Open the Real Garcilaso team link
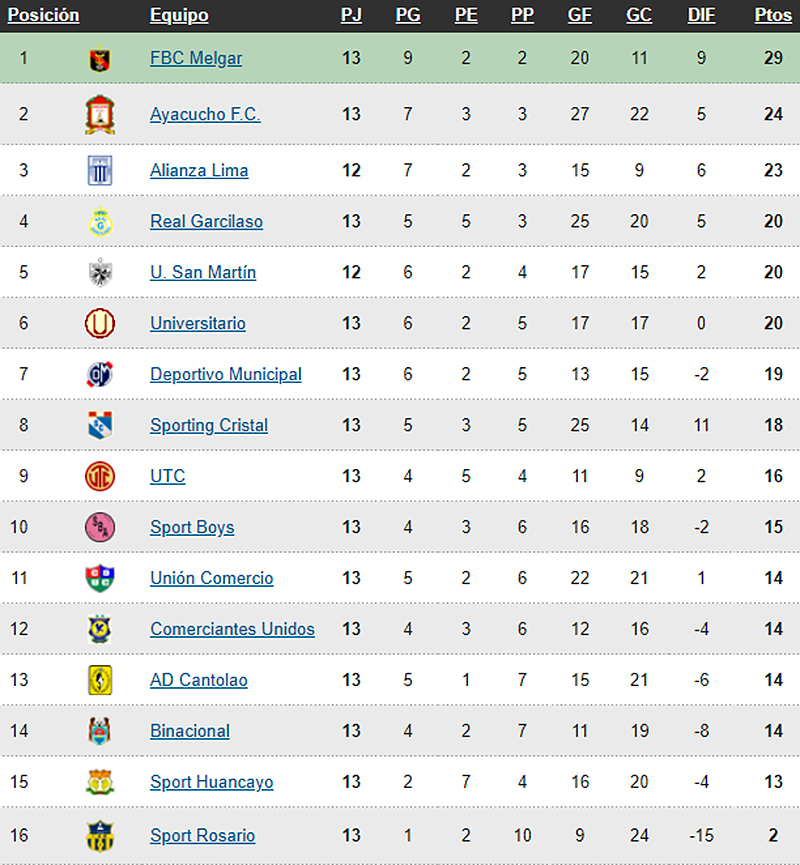The height and width of the screenshot is (865, 800). [x=206, y=221]
